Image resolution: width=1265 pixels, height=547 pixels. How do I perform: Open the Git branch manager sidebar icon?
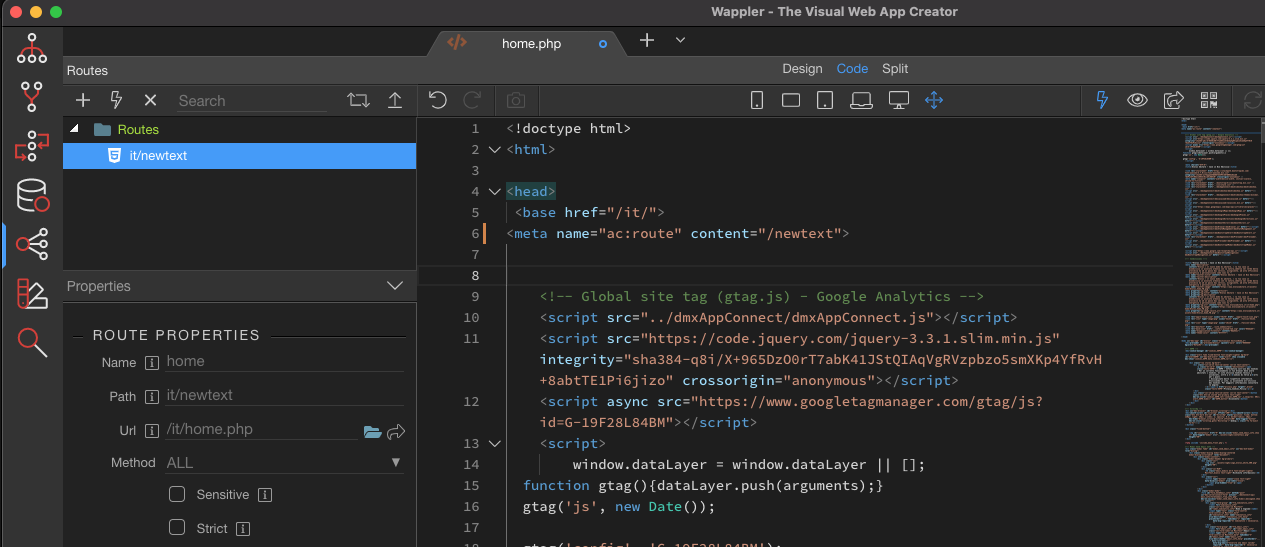point(32,97)
